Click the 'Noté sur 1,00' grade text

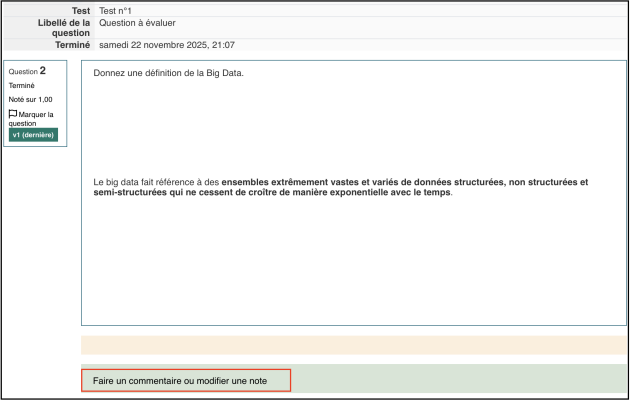pyautogui.click(x=31, y=100)
